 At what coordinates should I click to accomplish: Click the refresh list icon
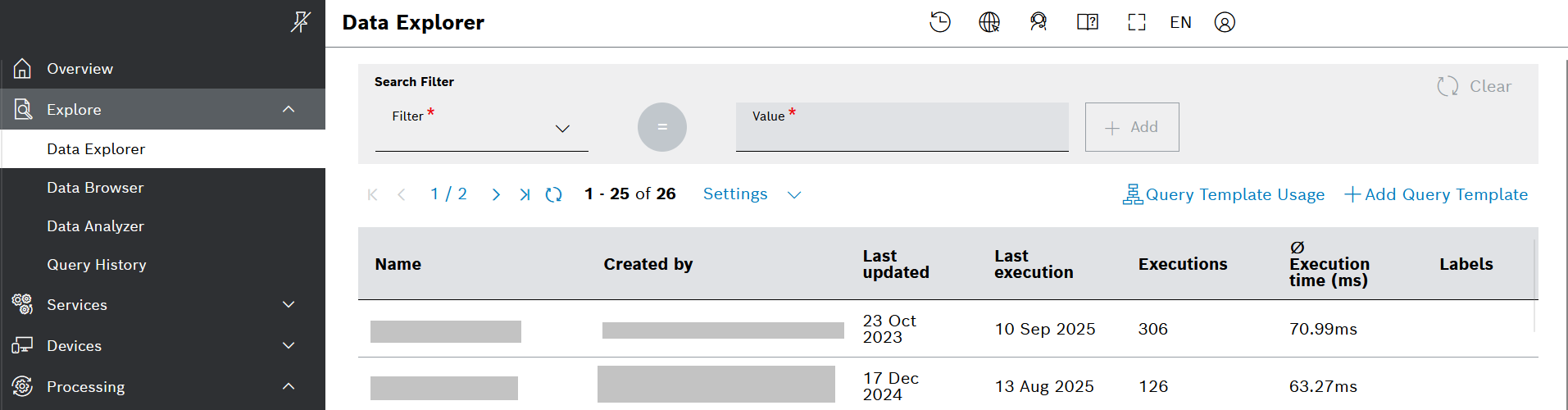tap(554, 194)
